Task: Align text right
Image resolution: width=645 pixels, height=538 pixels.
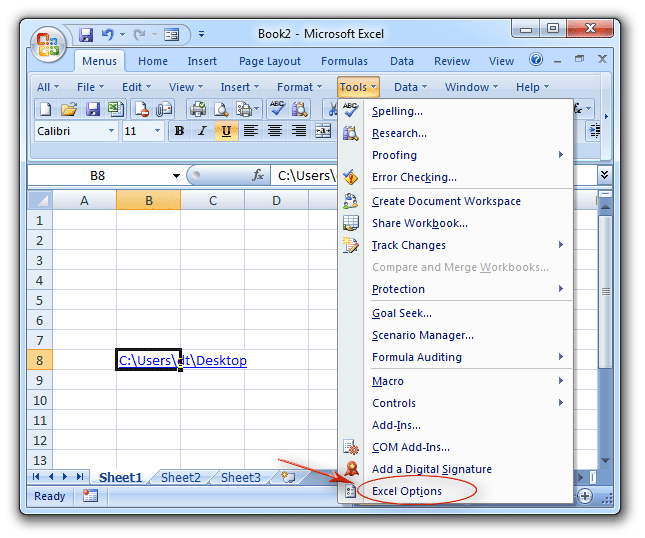Action: 299,131
